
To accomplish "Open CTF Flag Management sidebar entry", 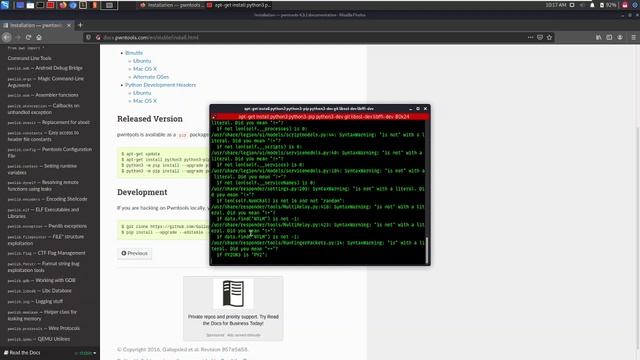I will pos(47,253).
